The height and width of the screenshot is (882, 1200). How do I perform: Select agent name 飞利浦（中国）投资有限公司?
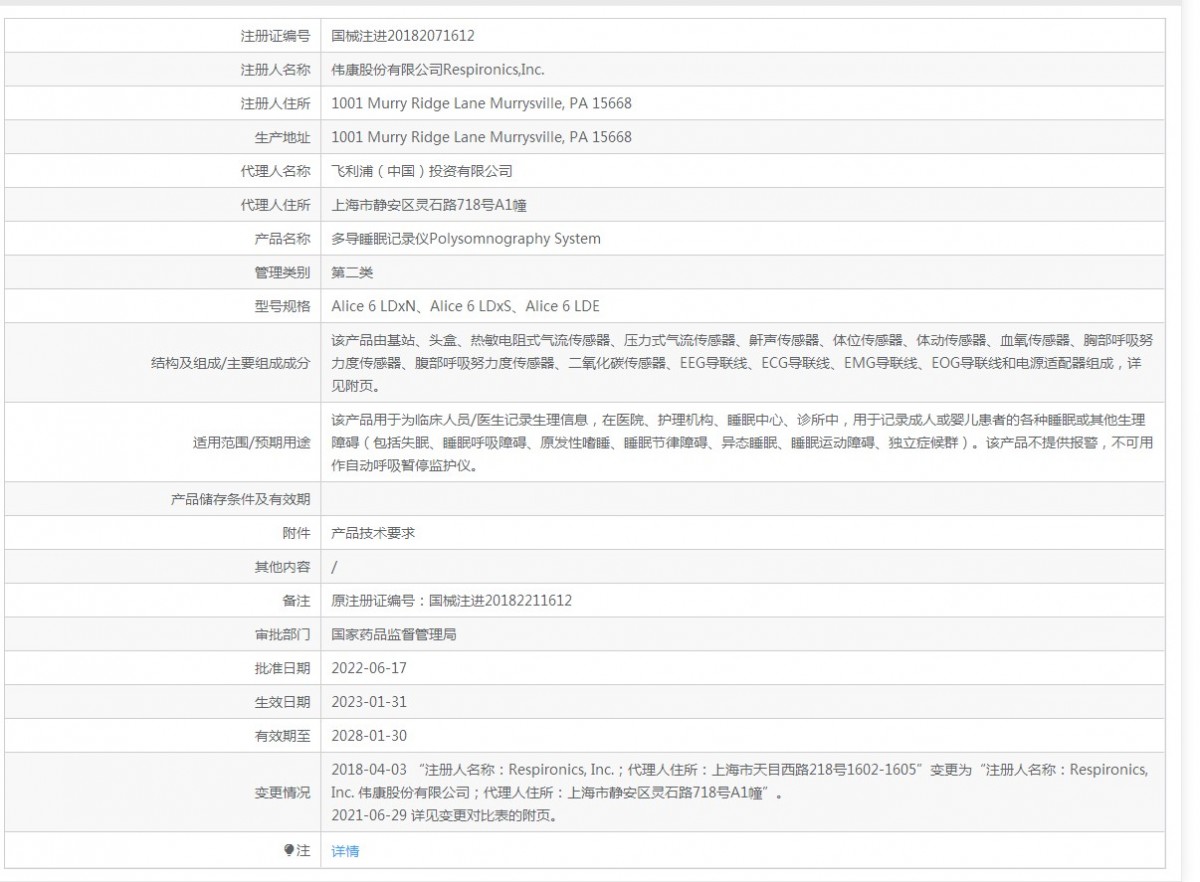click(x=422, y=171)
